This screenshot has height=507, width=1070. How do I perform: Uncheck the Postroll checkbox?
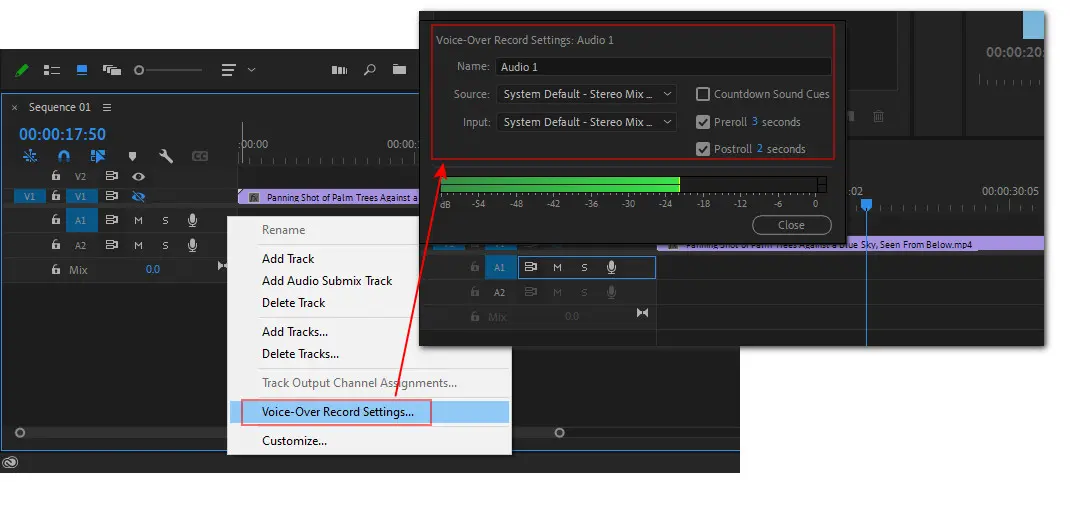point(703,149)
